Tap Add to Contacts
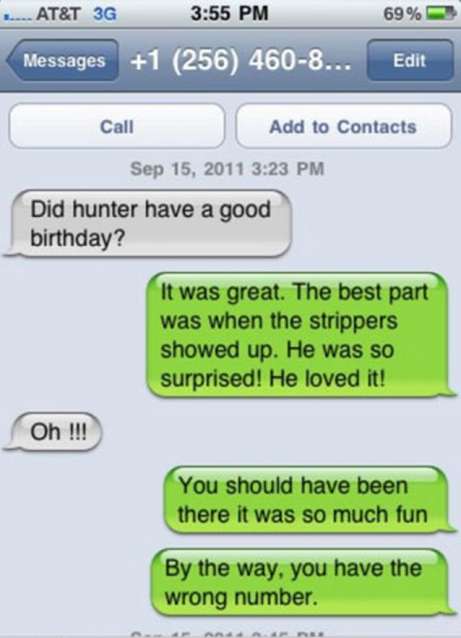The image size is (461, 638). (343, 127)
